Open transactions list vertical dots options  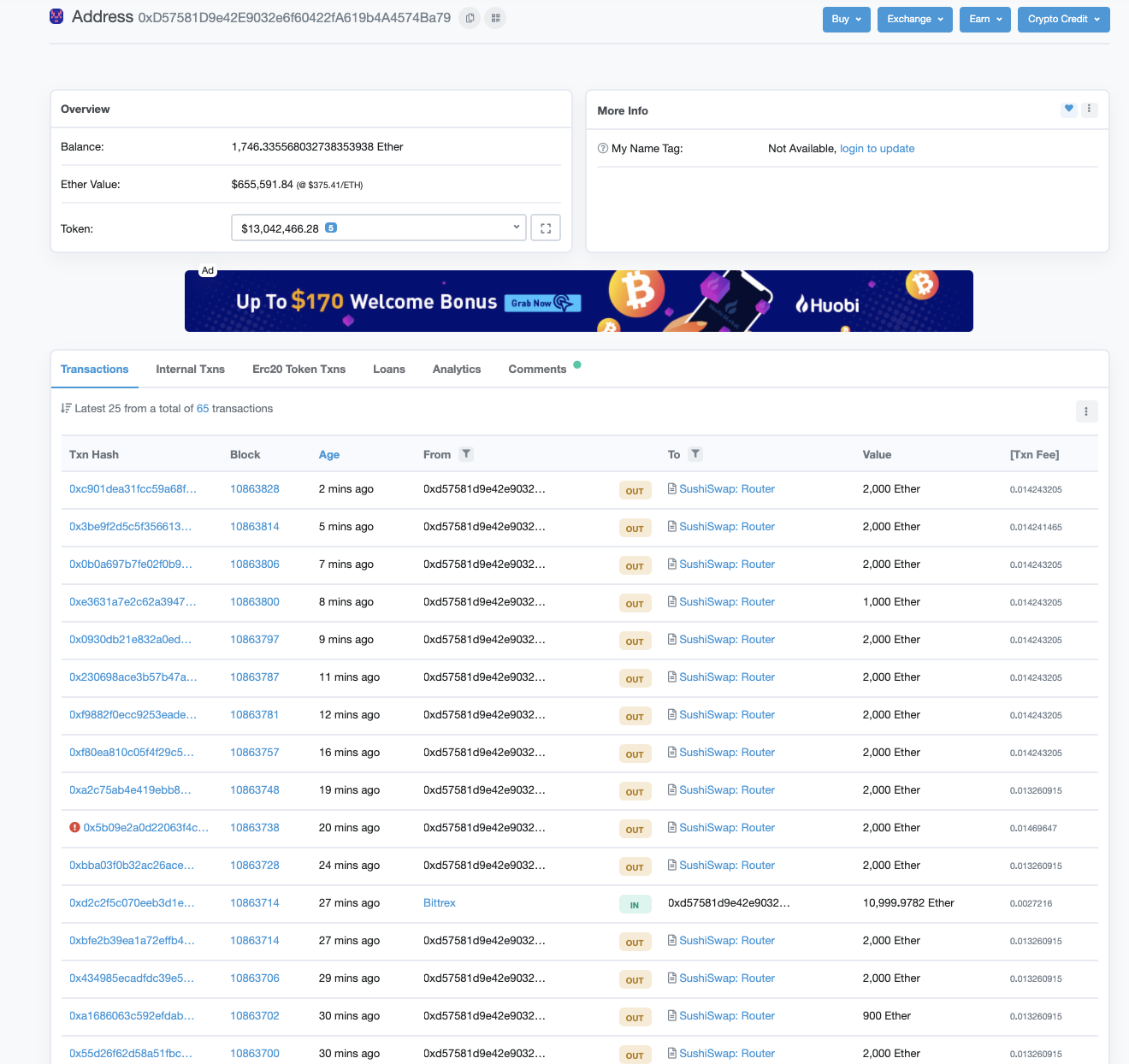pyautogui.click(x=1086, y=411)
